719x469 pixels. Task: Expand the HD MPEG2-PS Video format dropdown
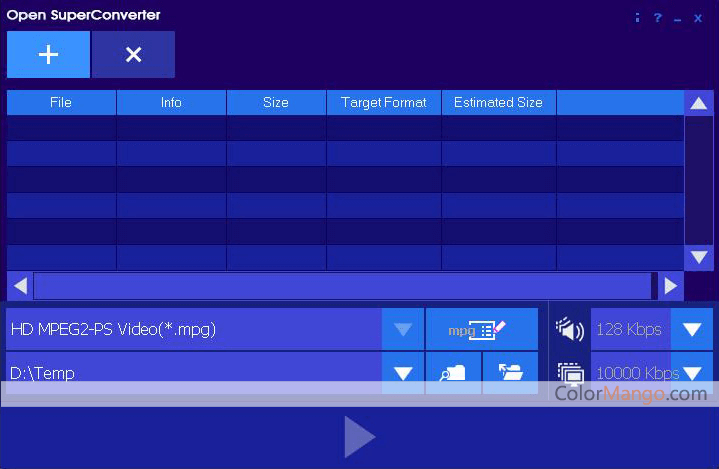pyautogui.click(x=403, y=329)
